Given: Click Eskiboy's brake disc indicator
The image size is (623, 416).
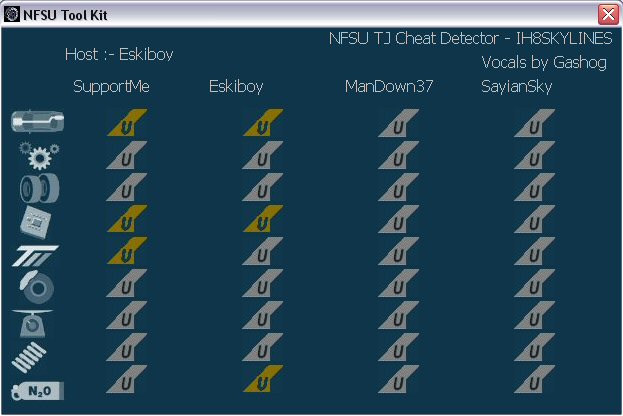Looking at the screenshot, I should 263,283.
